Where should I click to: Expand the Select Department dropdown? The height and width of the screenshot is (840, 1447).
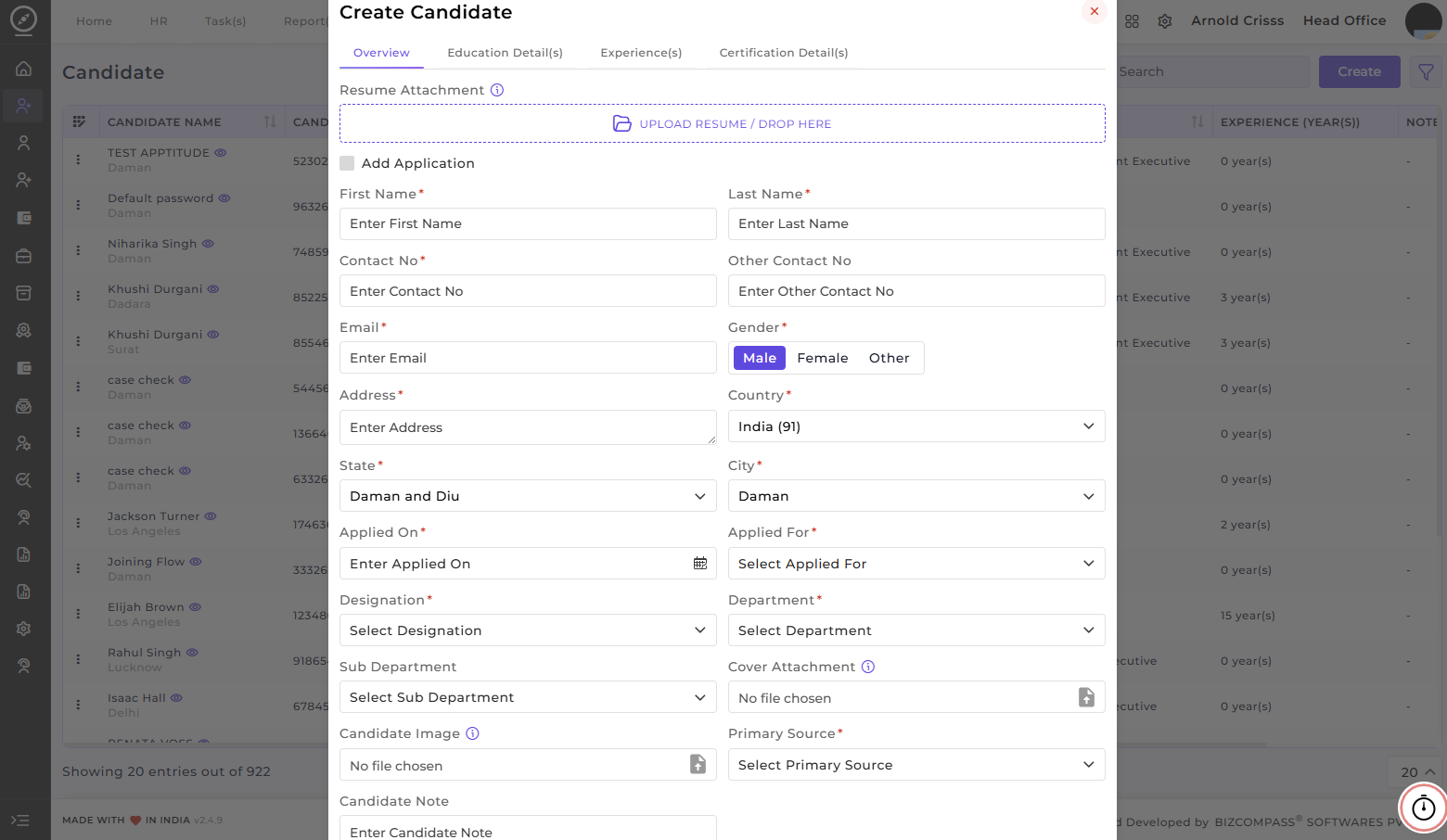916,630
